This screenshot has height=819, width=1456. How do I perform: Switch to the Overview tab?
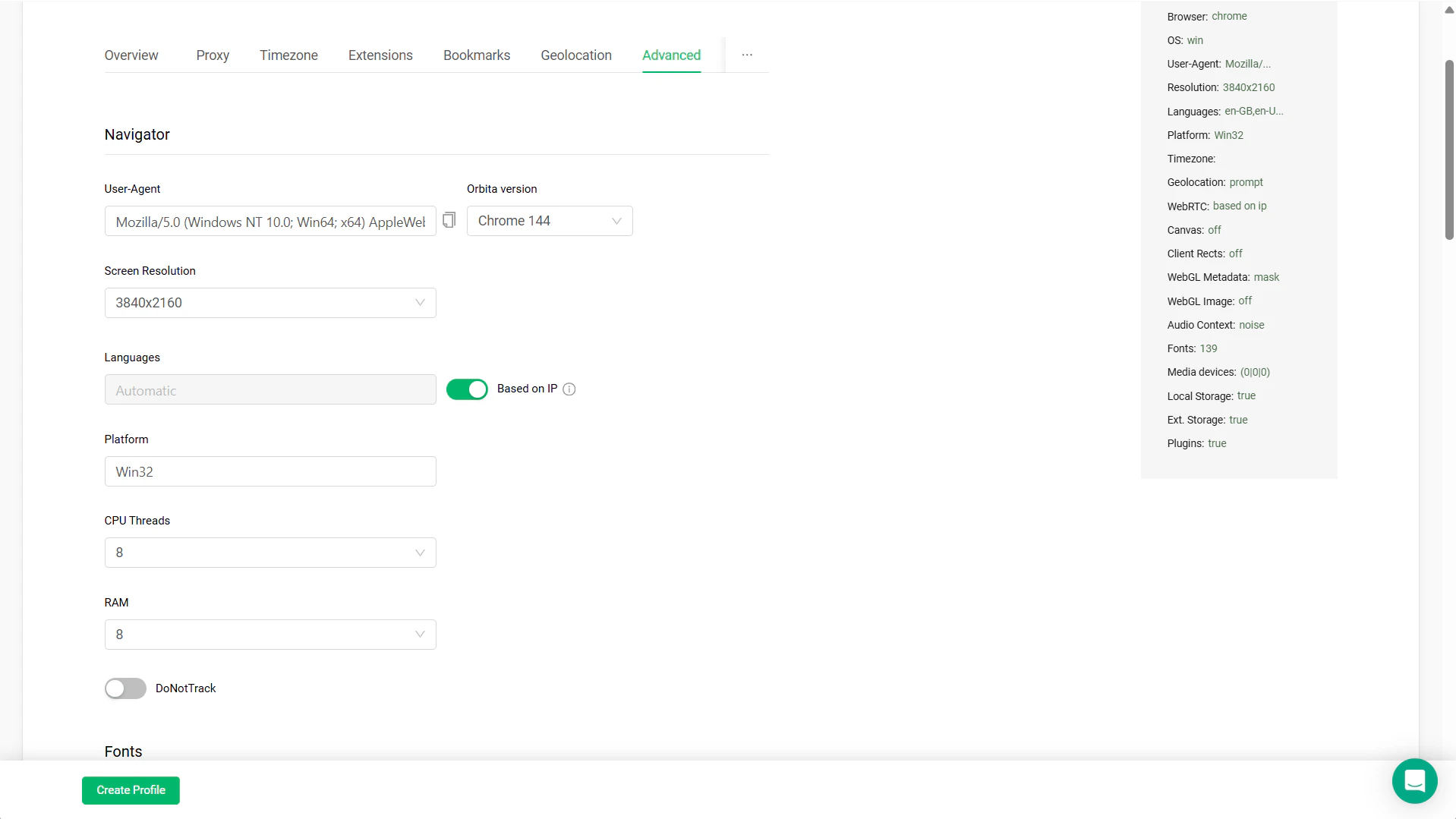click(131, 55)
